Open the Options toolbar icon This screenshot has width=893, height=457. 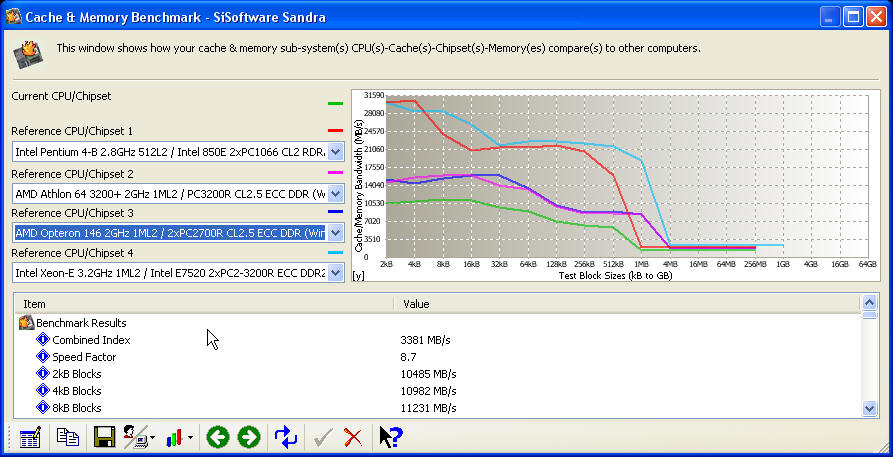pos(30,438)
